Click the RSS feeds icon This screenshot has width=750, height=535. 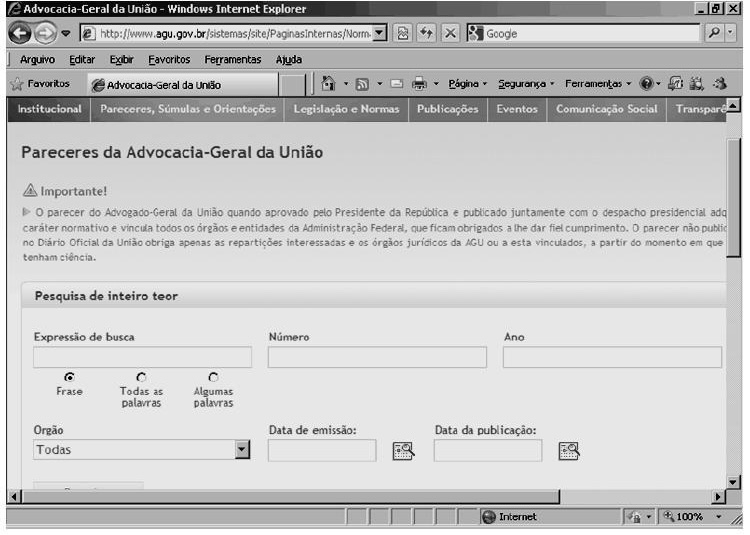(362, 84)
